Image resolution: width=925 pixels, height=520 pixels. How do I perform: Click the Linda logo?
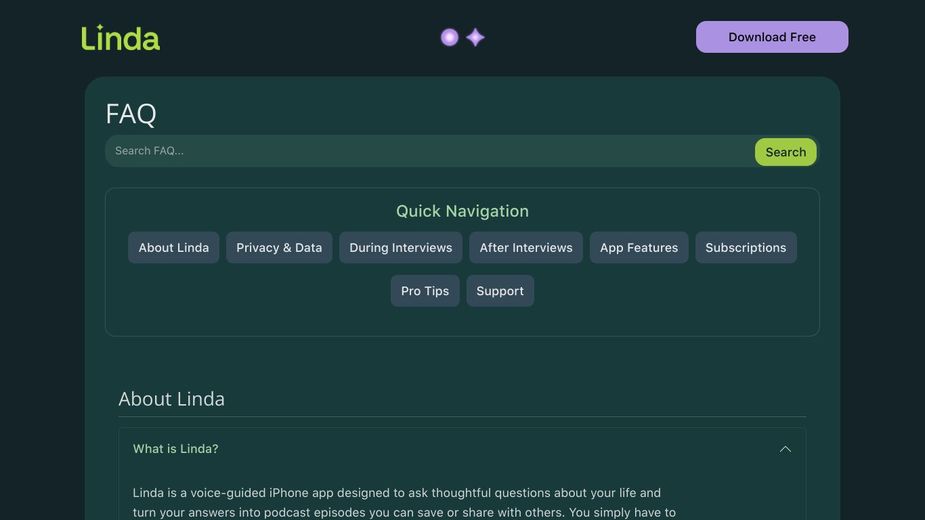point(120,38)
